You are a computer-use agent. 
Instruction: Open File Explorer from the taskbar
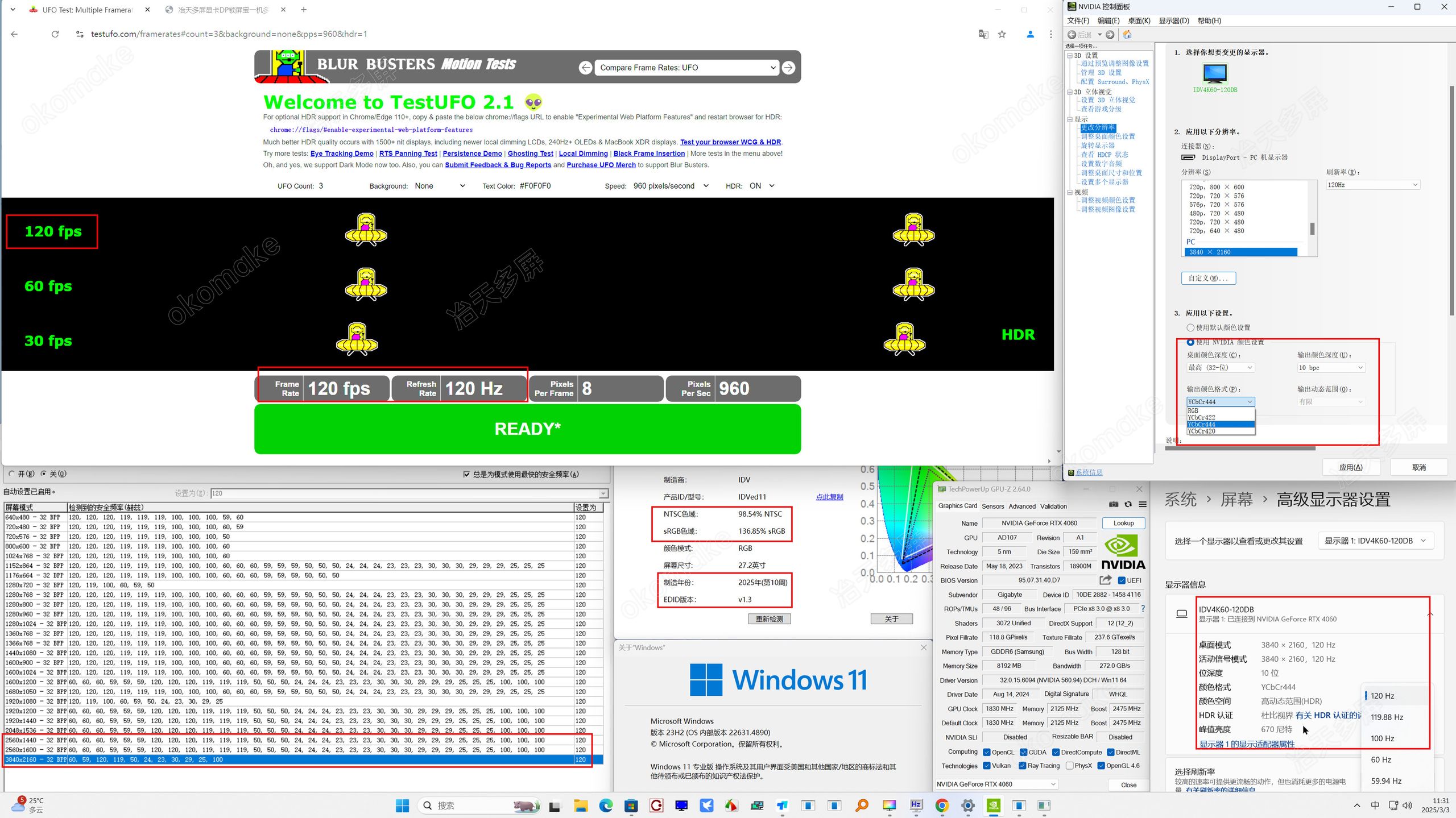click(x=580, y=805)
